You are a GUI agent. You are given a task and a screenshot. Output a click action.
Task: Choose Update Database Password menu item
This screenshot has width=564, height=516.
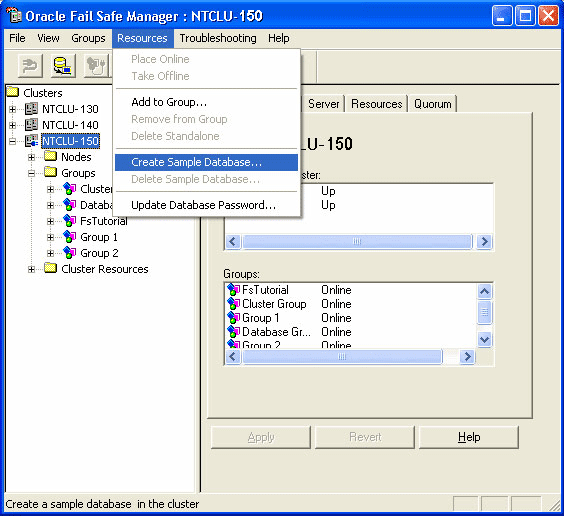coord(206,205)
